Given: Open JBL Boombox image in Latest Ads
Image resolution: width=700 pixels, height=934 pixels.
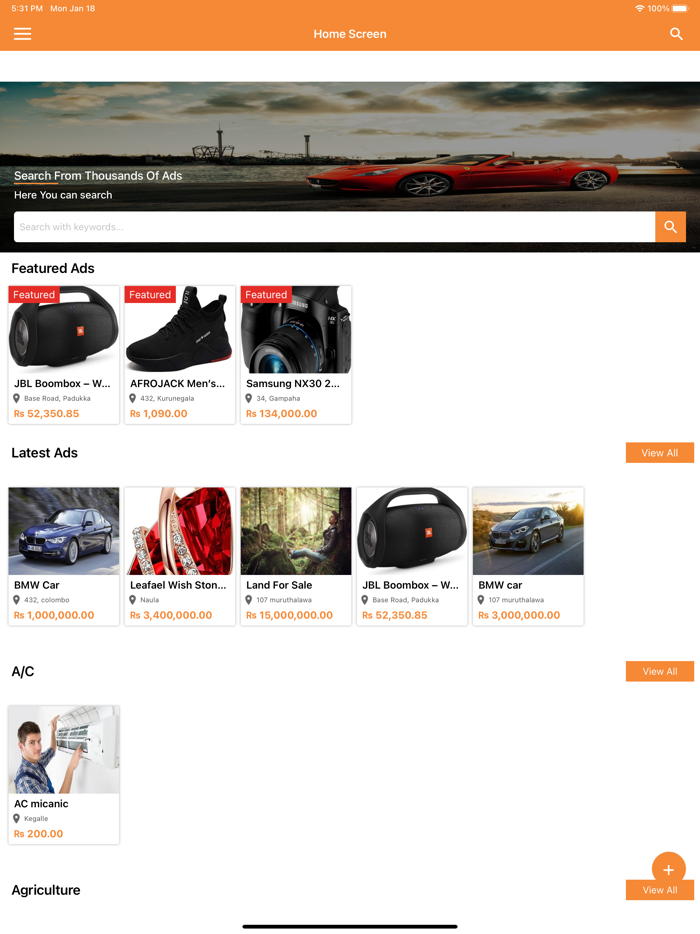Looking at the screenshot, I should (412, 531).
